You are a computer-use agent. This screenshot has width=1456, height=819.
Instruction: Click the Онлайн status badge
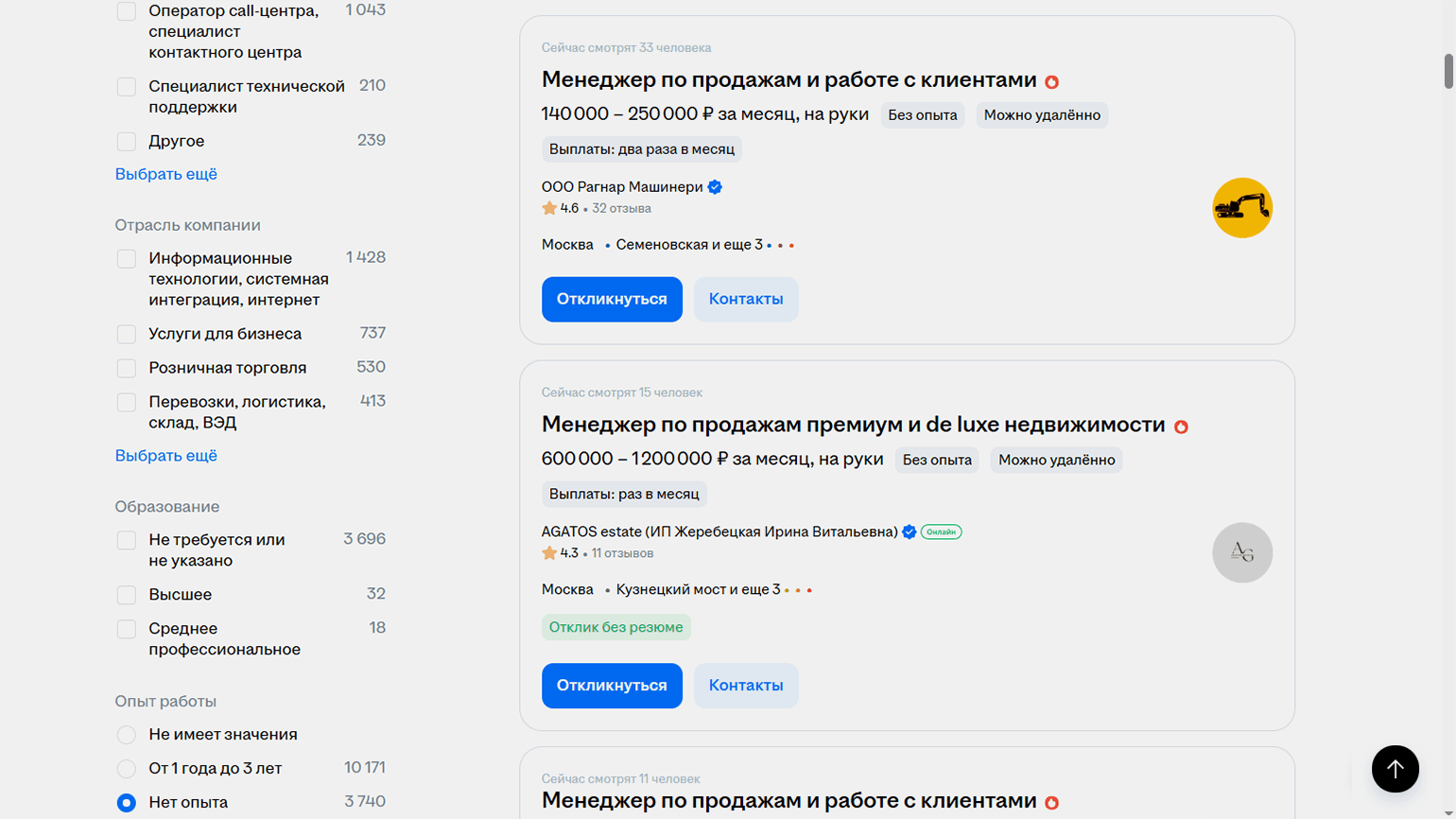941,531
